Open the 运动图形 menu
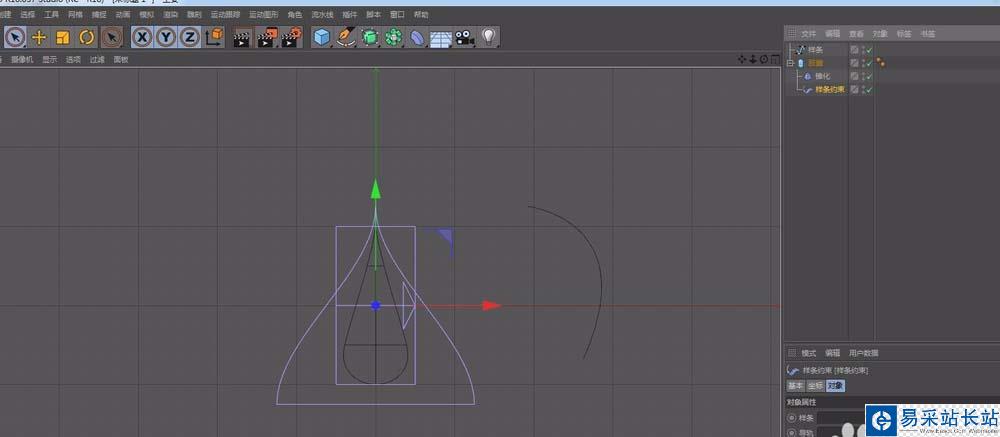The width and height of the screenshot is (1000, 437). (263, 14)
